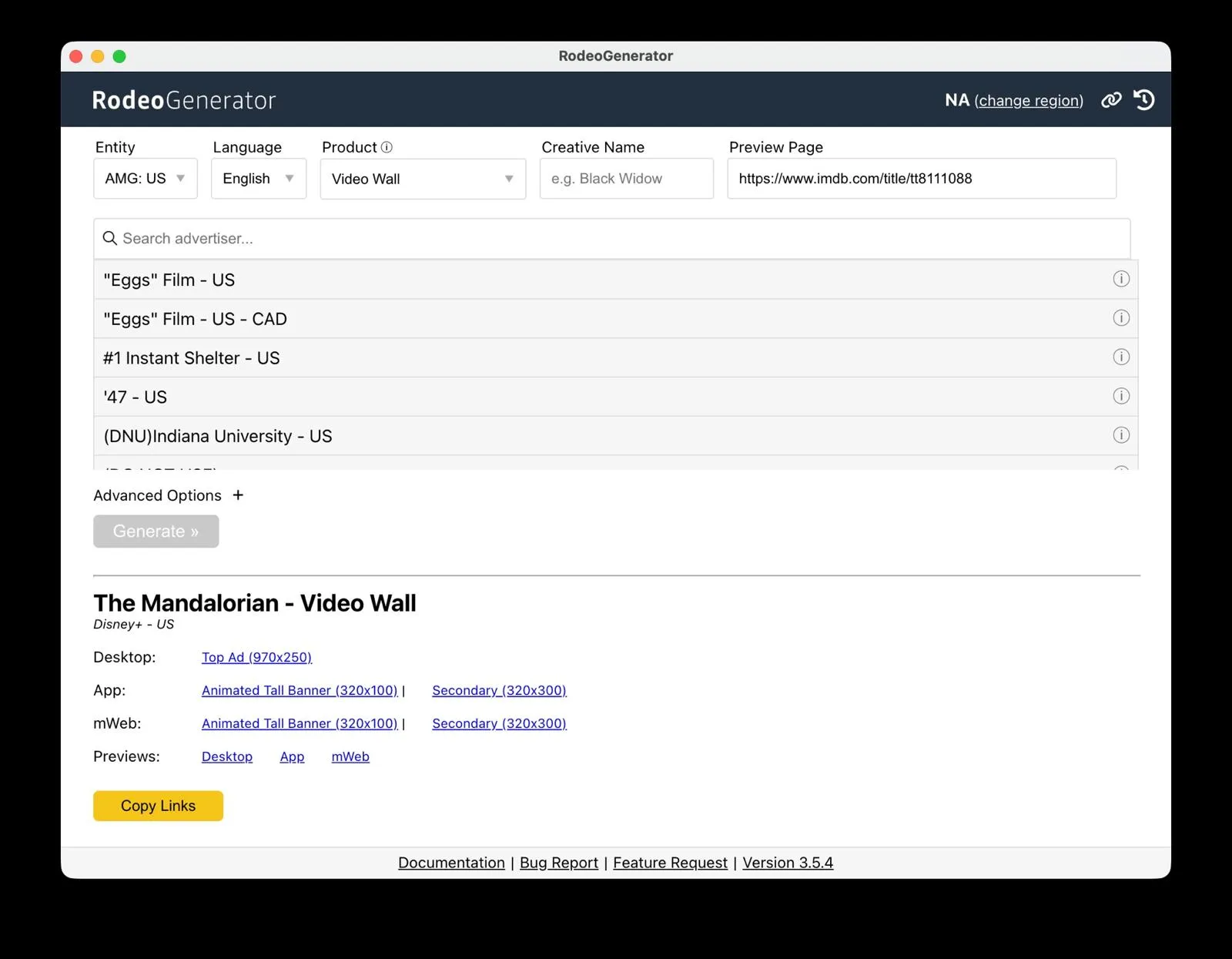Open the App preview link
This screenshot has width=1232, height=959.
292,756
